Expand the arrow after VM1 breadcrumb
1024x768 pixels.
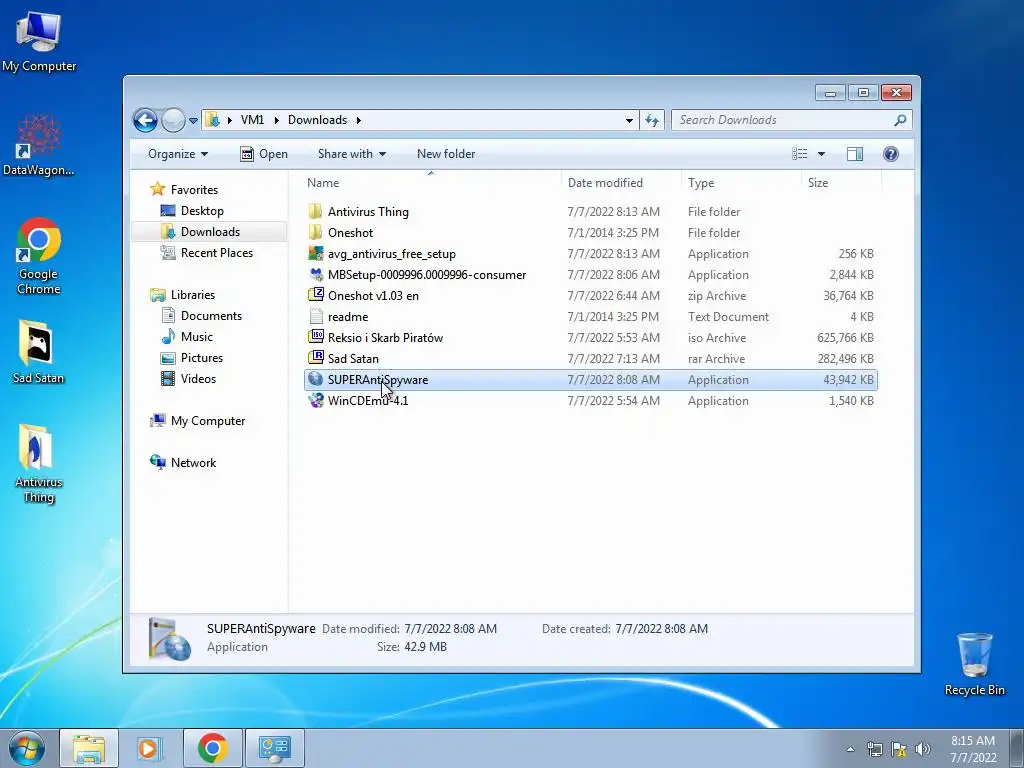click(x=276, y=120)
